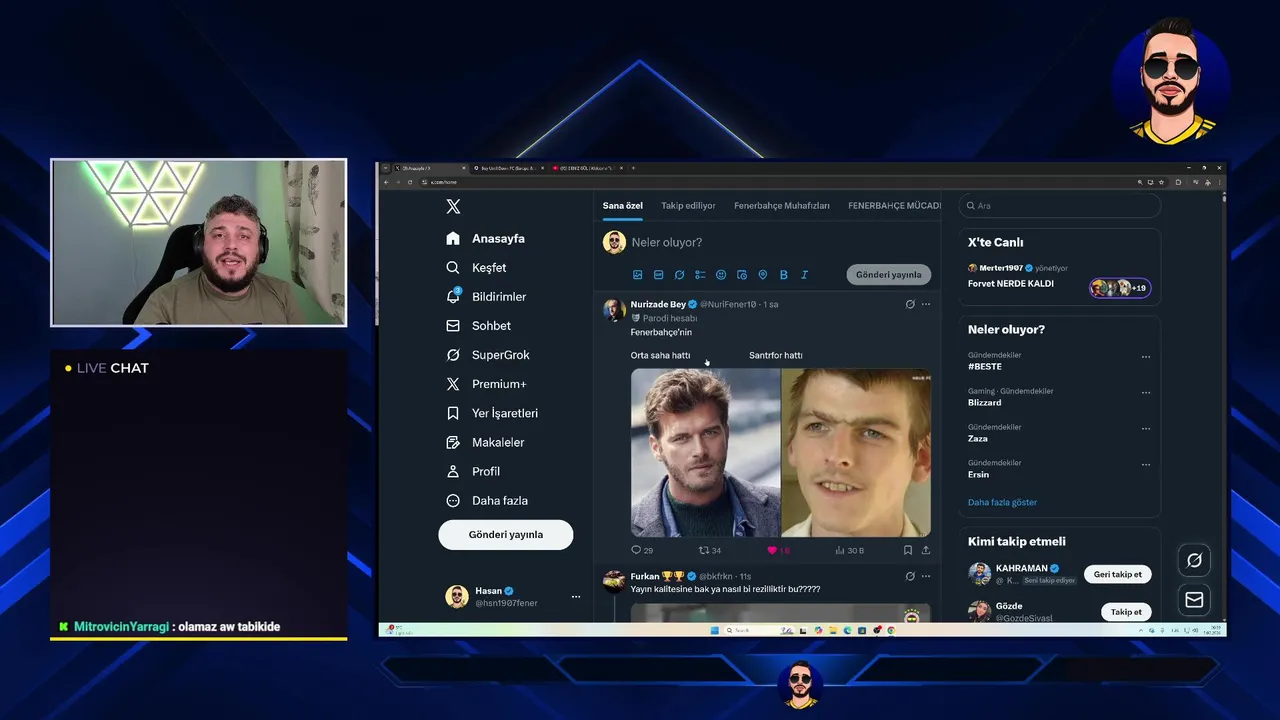The width and height of the screenshot is (1280, 720).
Task: Open the floating messages envelope button
Action: 1194,599
